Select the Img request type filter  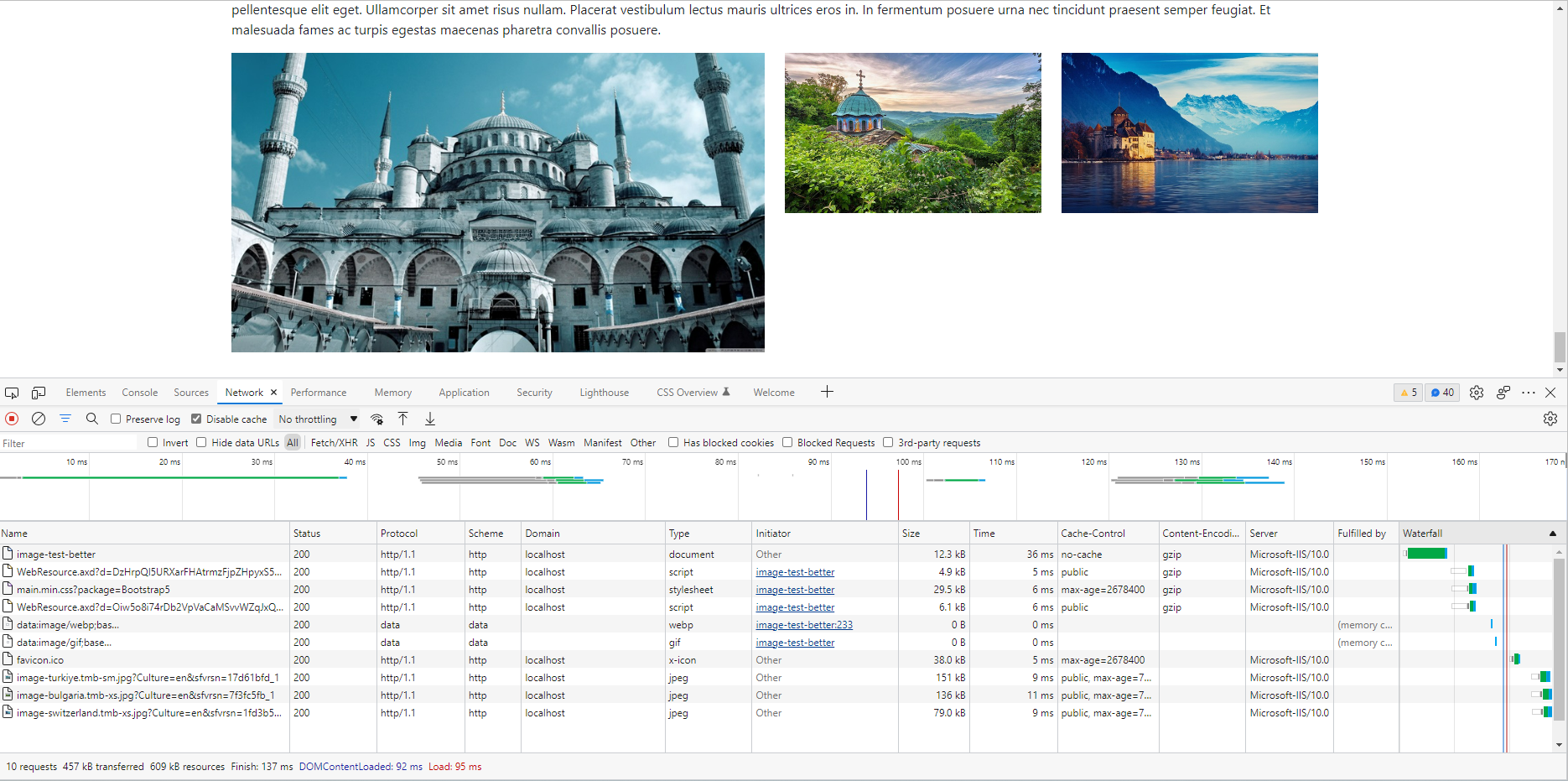coord(417,442)
